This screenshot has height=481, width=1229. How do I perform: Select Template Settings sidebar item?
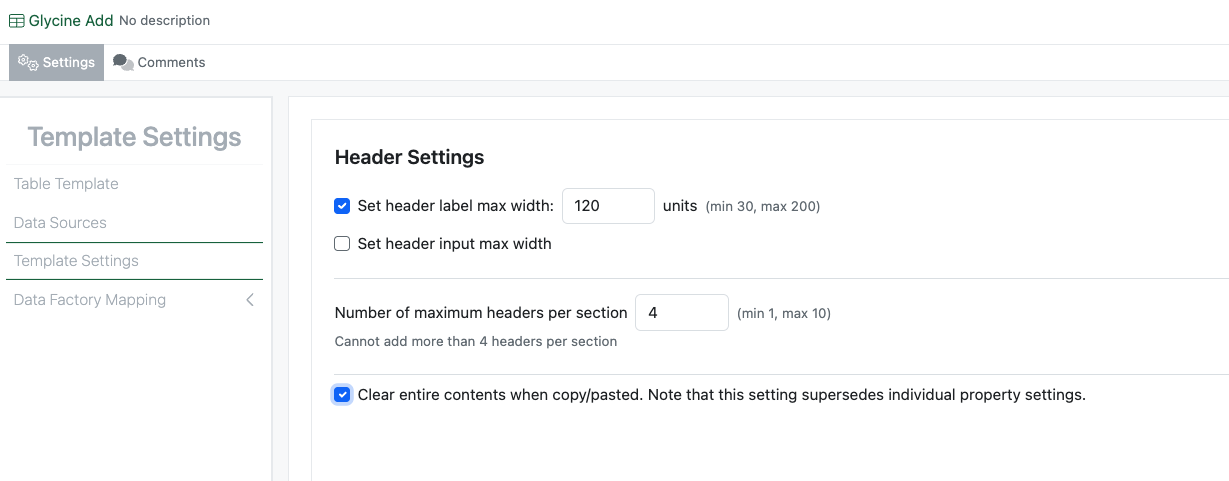pos(76,261)
